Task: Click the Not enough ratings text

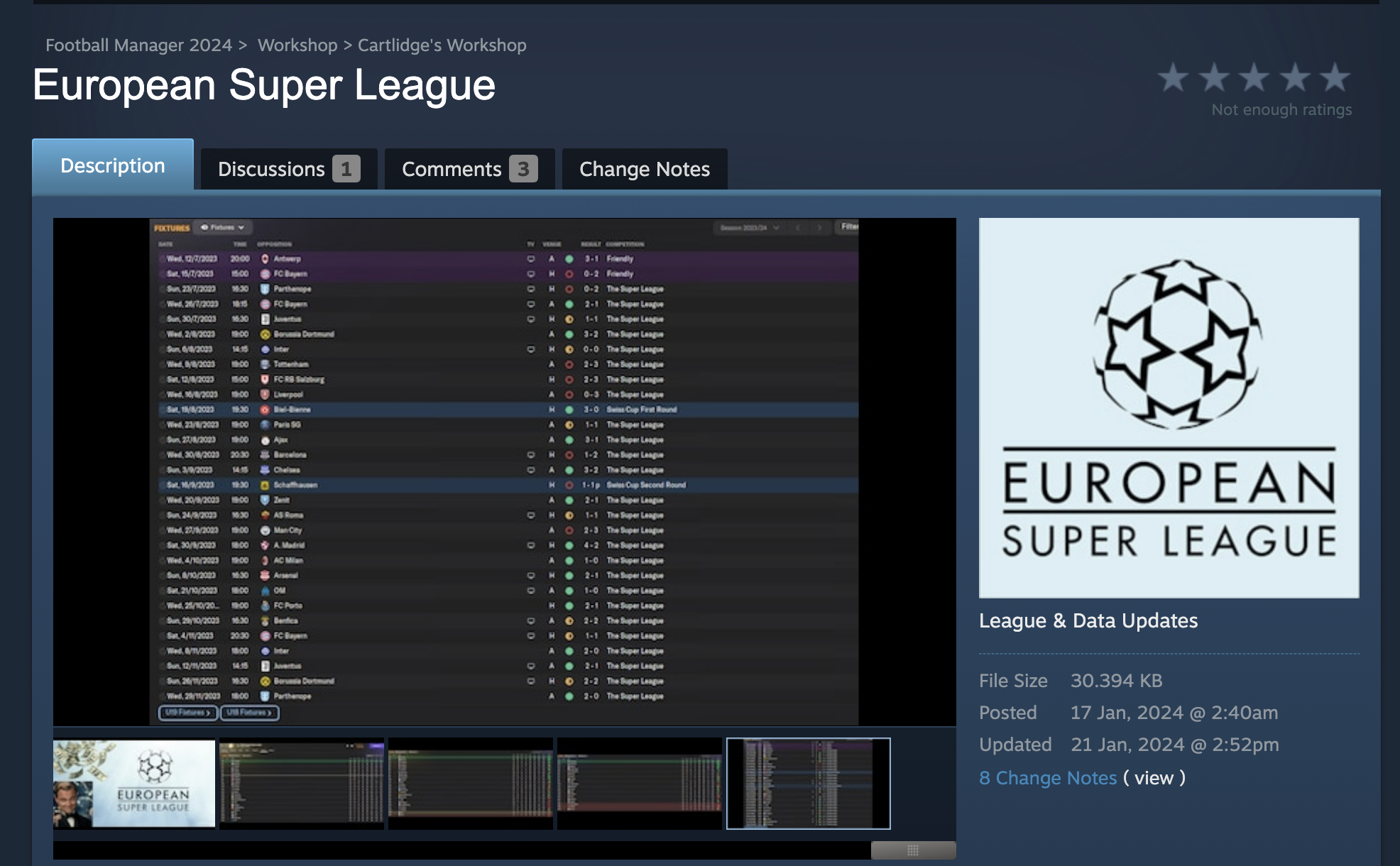Action: point(1281,109)
